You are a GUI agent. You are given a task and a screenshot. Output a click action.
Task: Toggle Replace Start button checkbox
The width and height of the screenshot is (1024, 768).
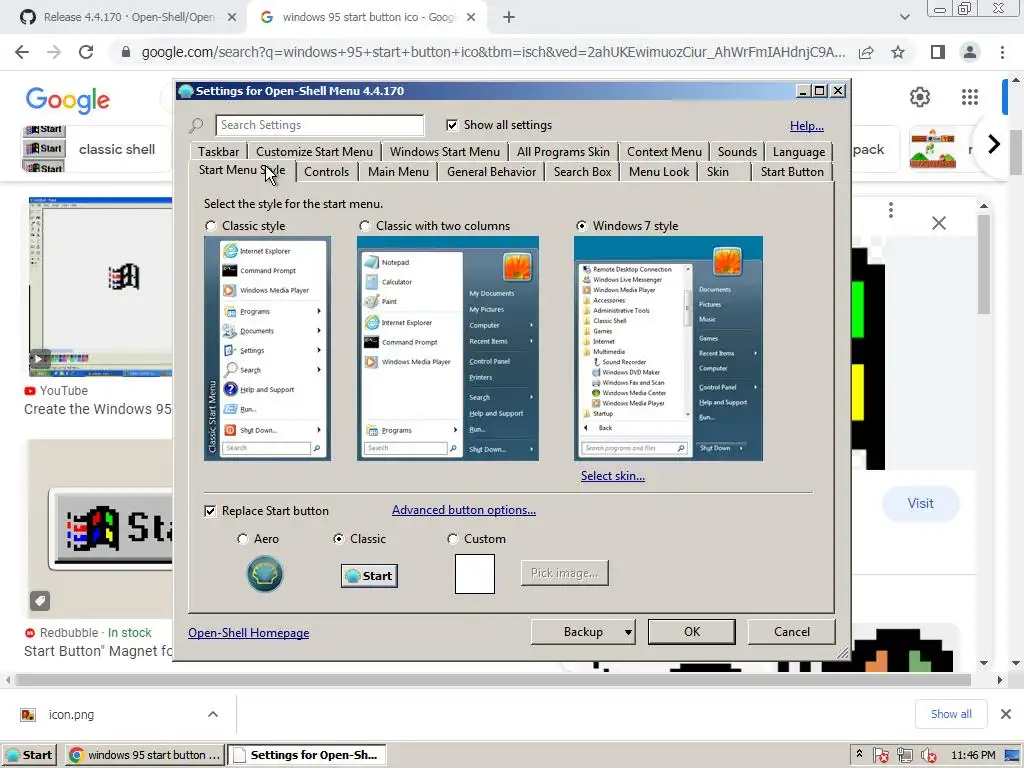[210, 511]
